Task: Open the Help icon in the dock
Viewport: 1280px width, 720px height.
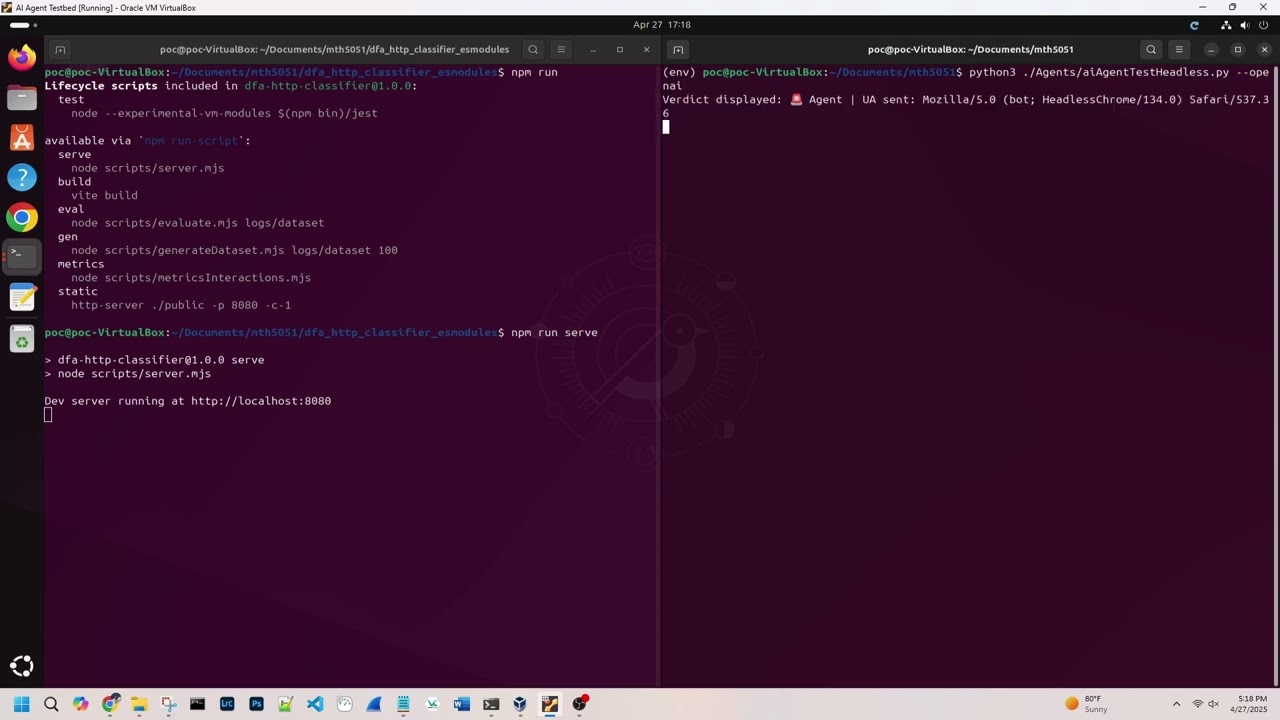Action: click(22, 177)
